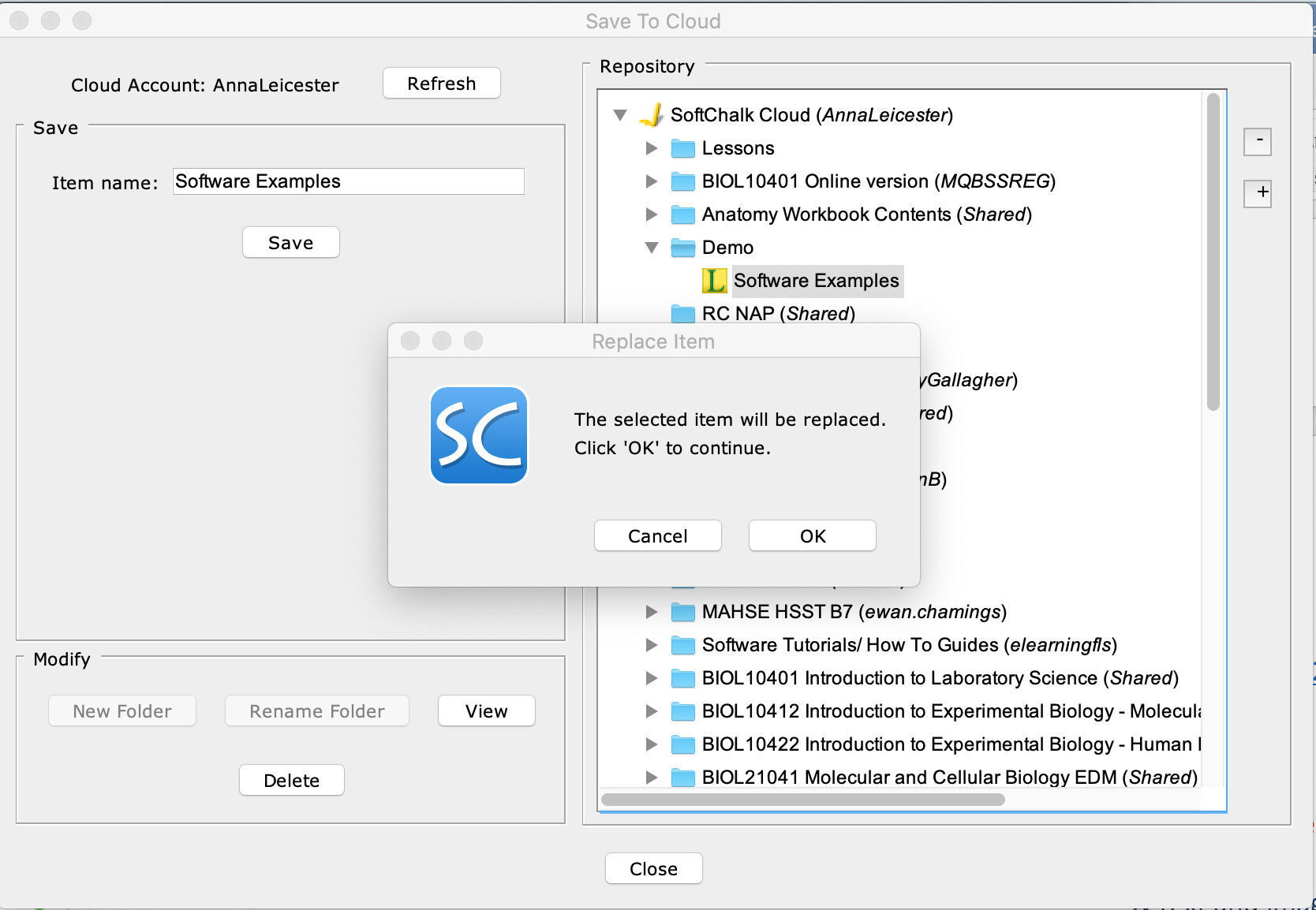Click the Software Examples lesson L icon
The height and width of the screenshot is (910, 1316).
pyautogui.click(x=714, y=281)
